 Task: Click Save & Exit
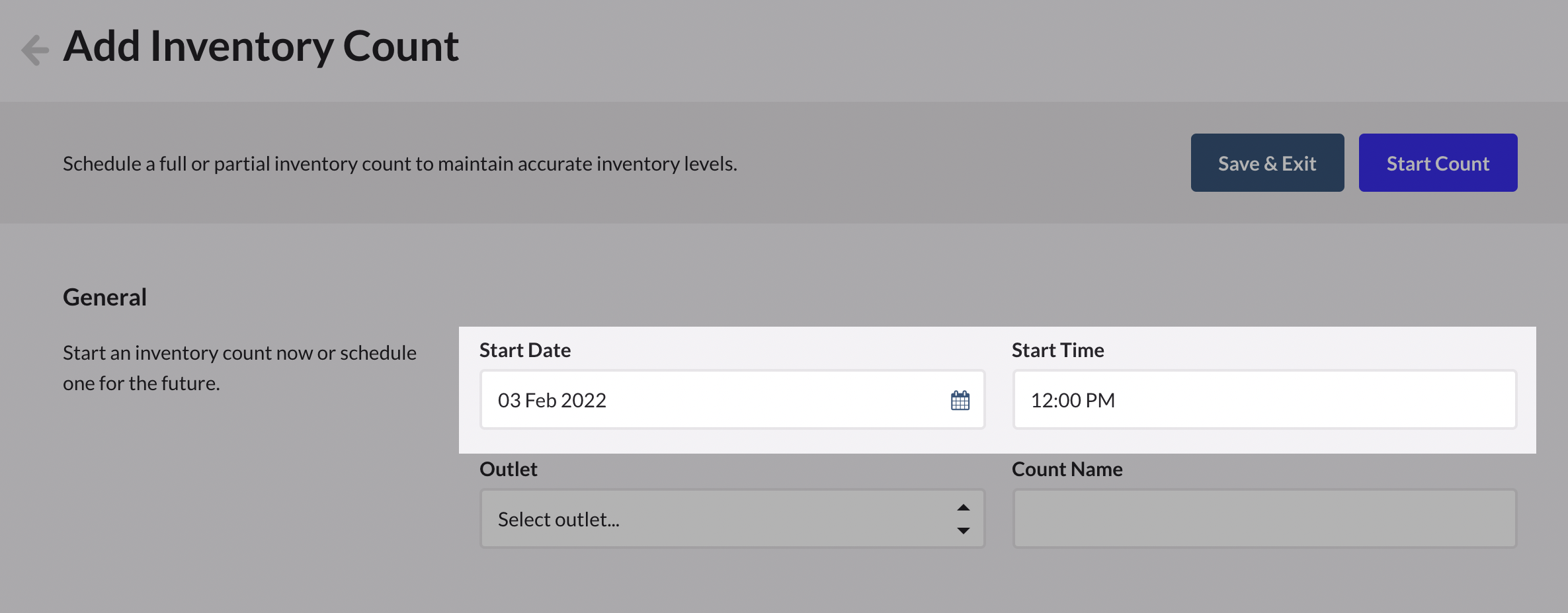(1267, 162)
